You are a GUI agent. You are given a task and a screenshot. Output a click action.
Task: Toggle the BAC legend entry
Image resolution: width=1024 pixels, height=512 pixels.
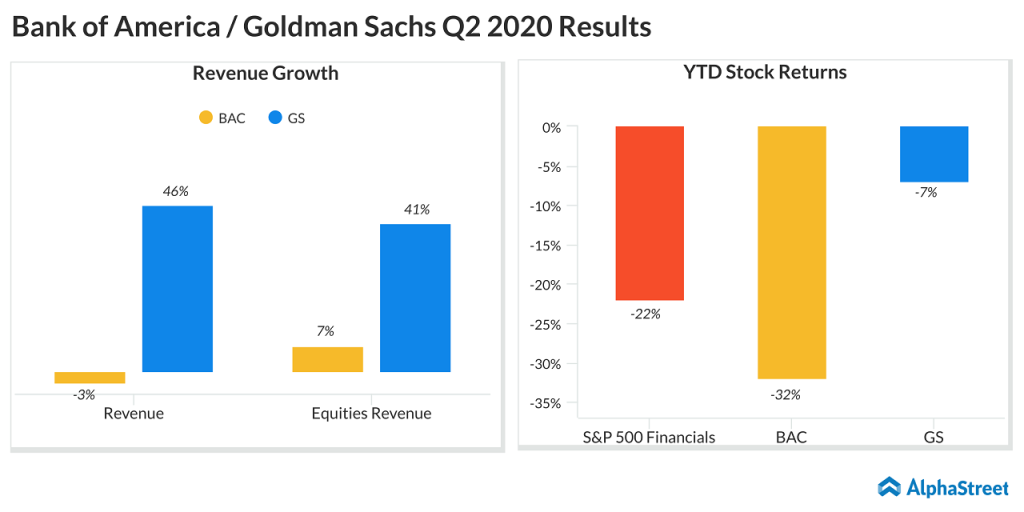point(221,118)
